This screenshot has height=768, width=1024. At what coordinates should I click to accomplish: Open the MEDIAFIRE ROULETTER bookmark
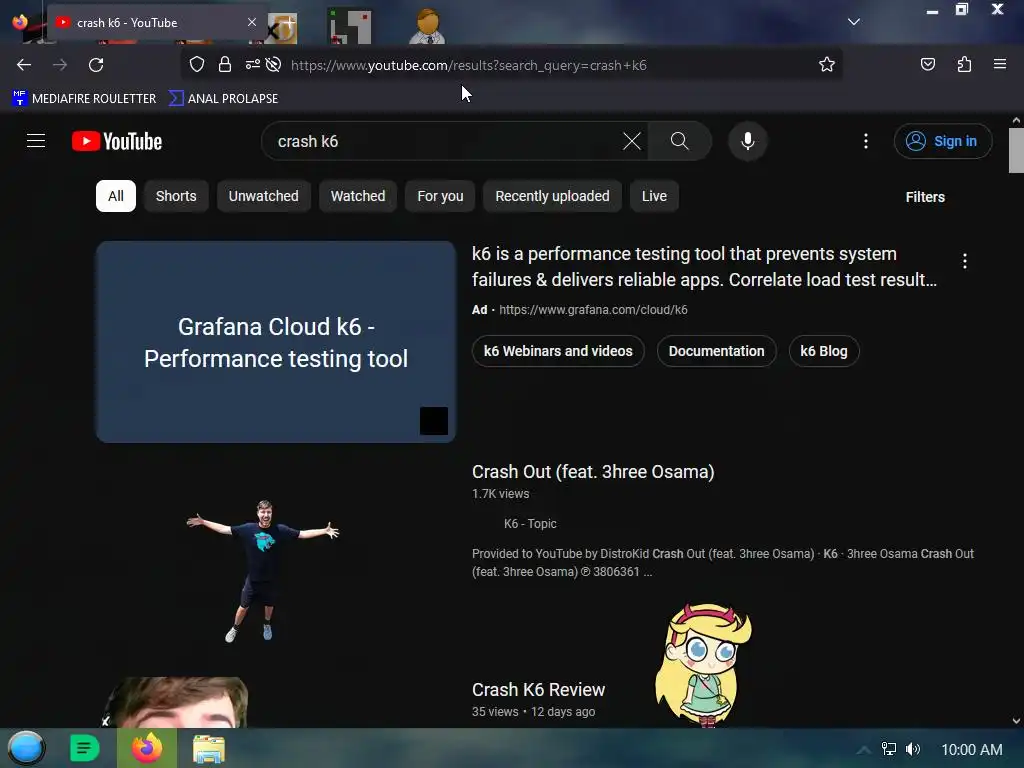pyautogui.click(x=84, y=99)
